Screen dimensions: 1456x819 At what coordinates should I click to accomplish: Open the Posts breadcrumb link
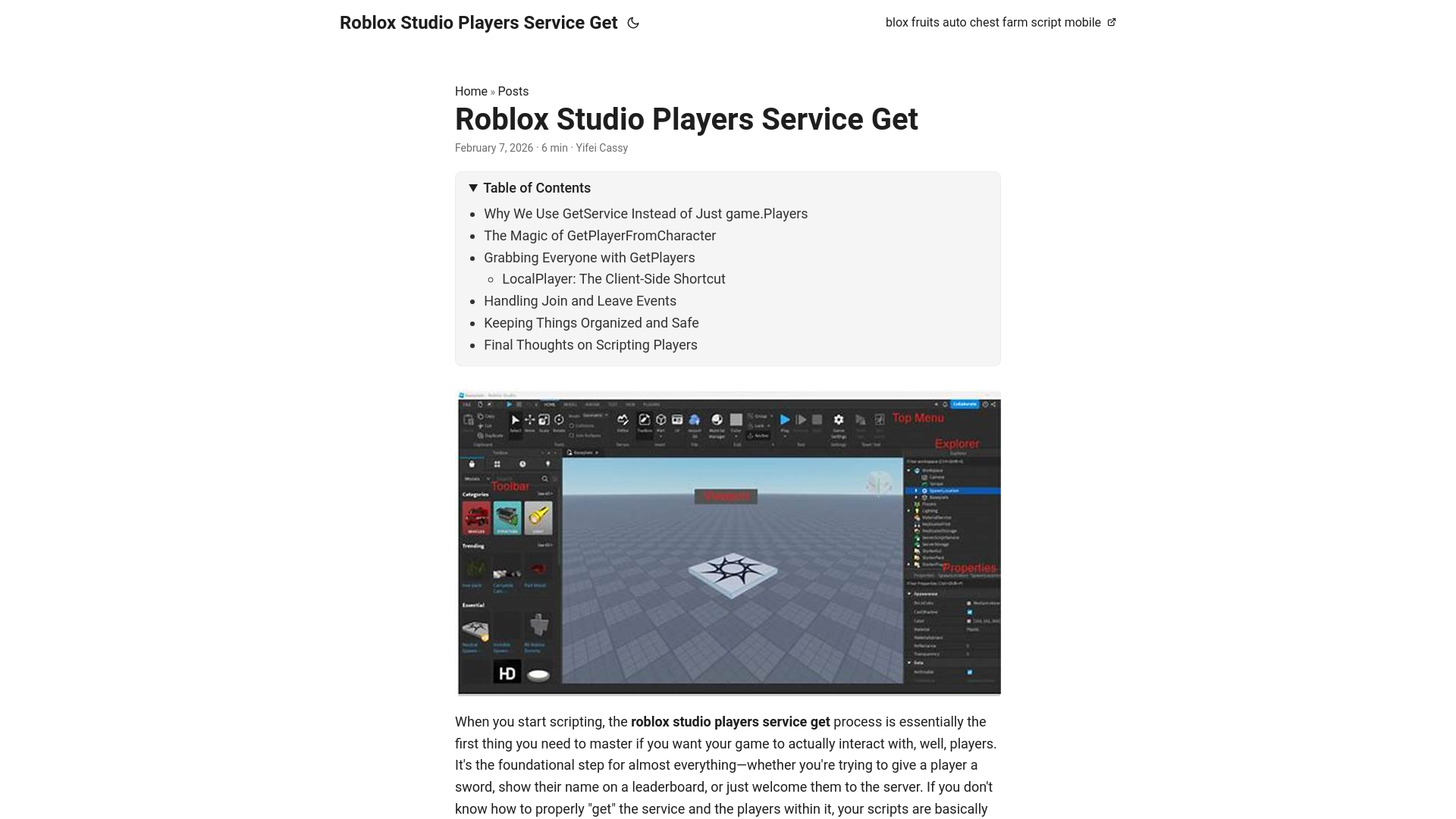pos(513,91)
